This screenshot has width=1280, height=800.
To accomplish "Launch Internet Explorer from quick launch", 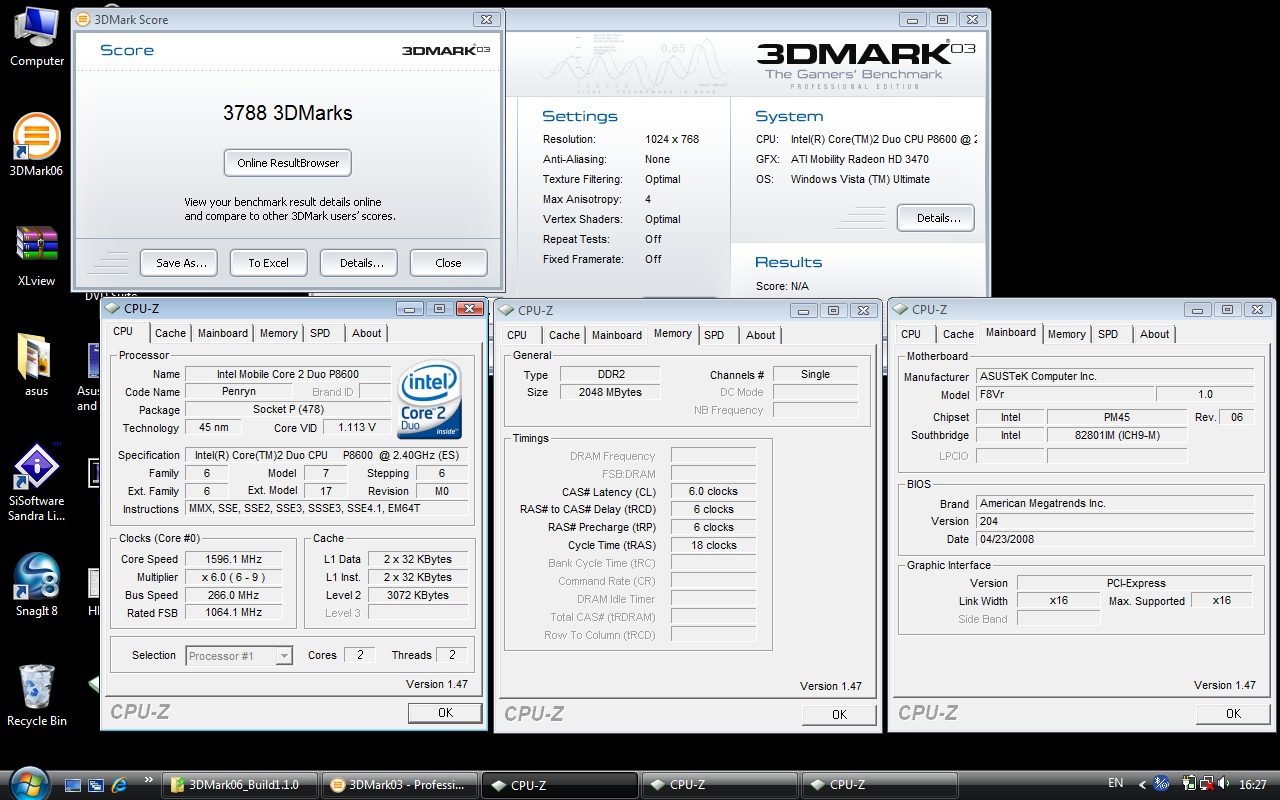I will click(120, 785).
